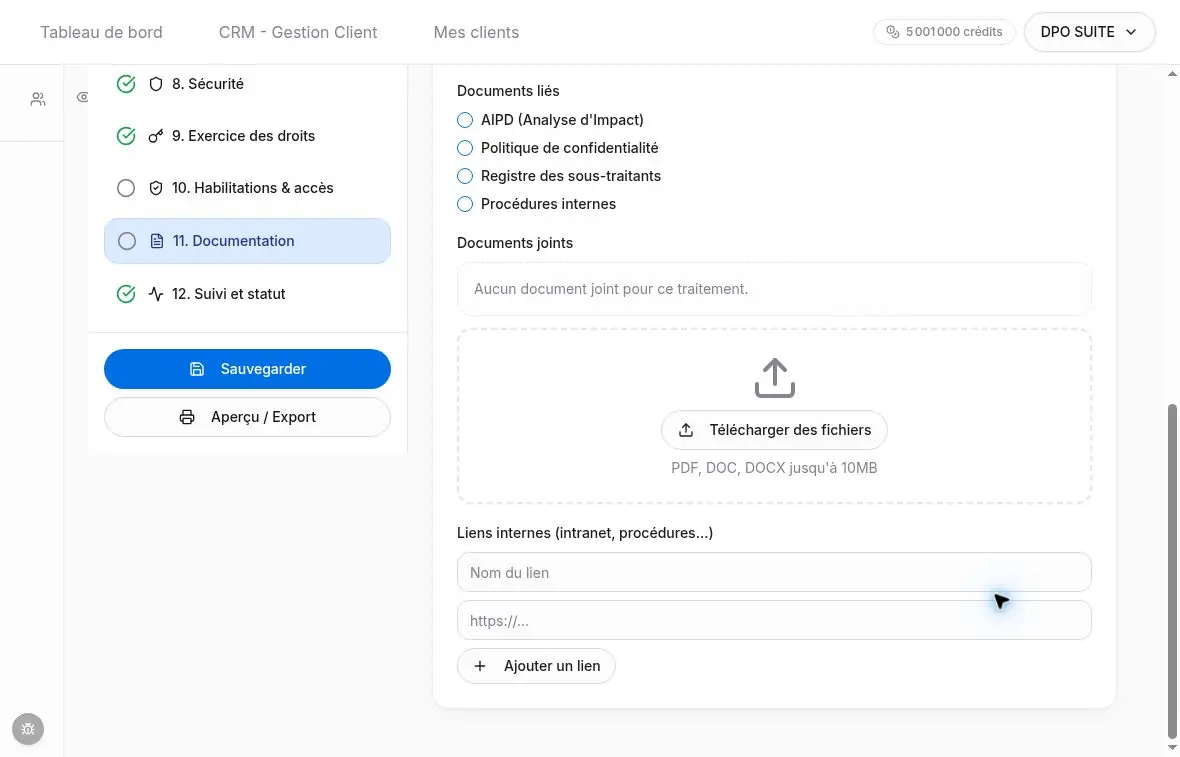Go to step 10. Habilitations & accès
1180x757 pixels.
247,188
